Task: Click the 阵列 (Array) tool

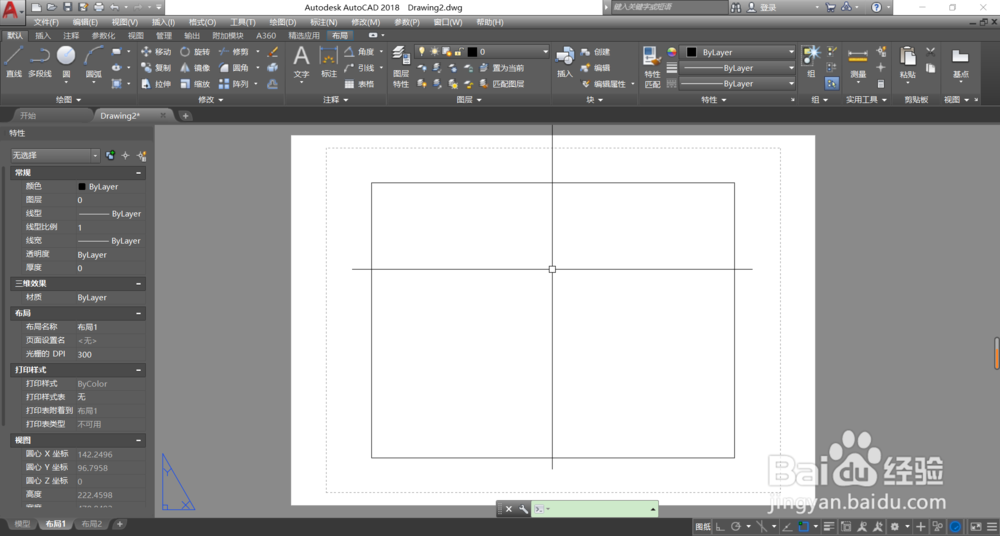Action: (233, 84)
